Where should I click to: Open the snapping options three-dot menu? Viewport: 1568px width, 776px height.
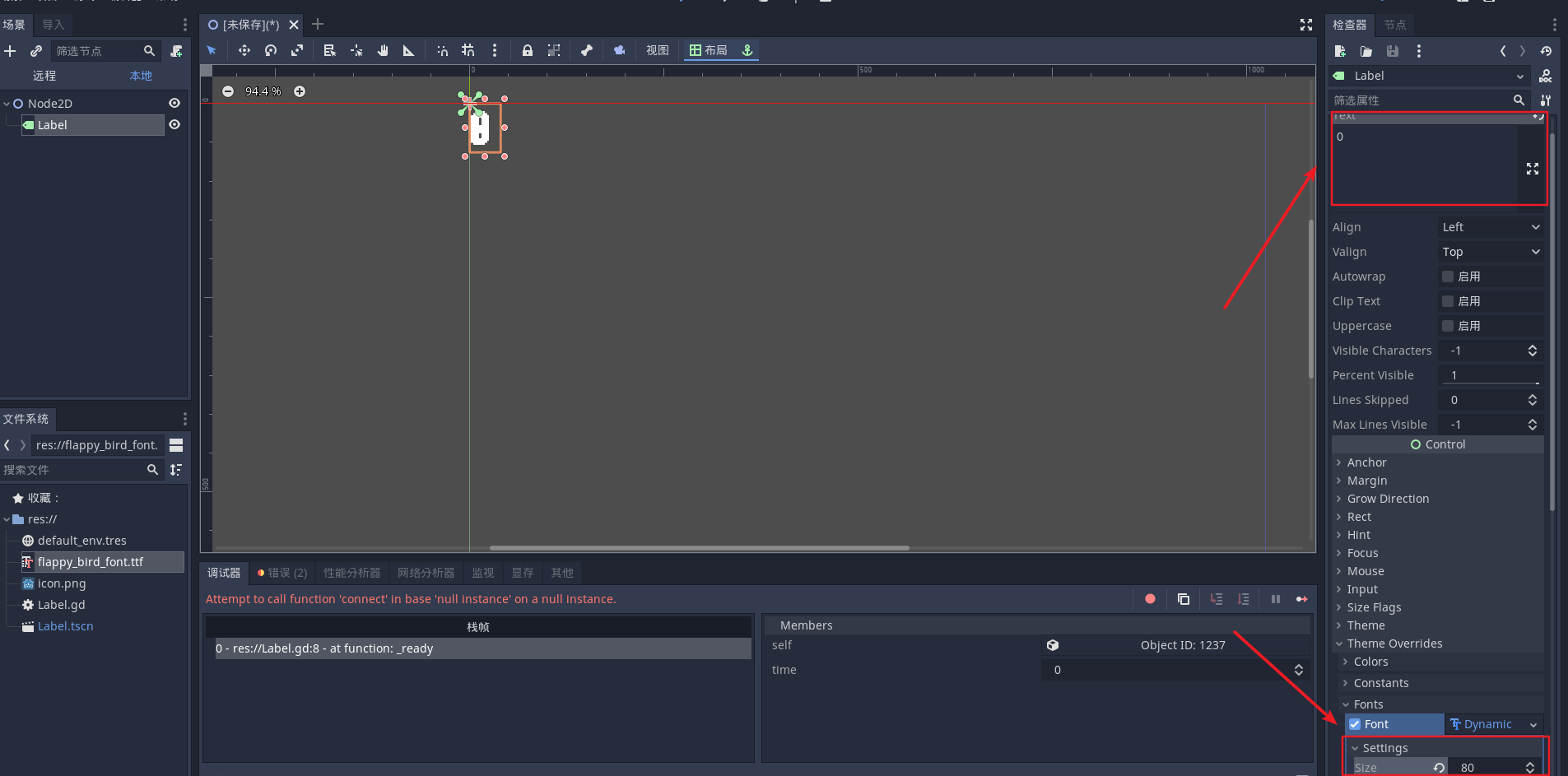pyautogui.click(x=495, y=50)
